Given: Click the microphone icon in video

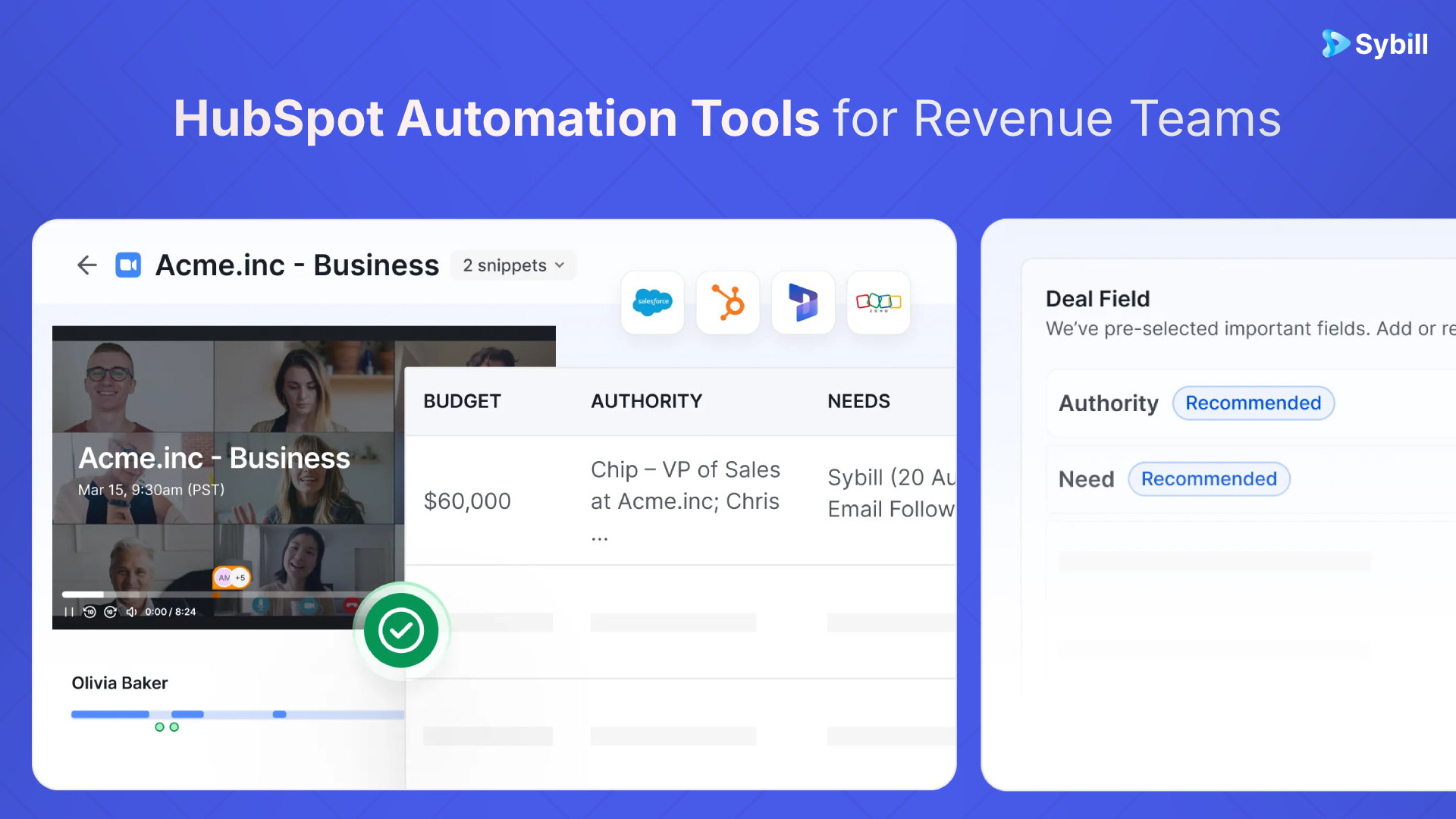Looking at the screenshot, I should click(260, 605).
